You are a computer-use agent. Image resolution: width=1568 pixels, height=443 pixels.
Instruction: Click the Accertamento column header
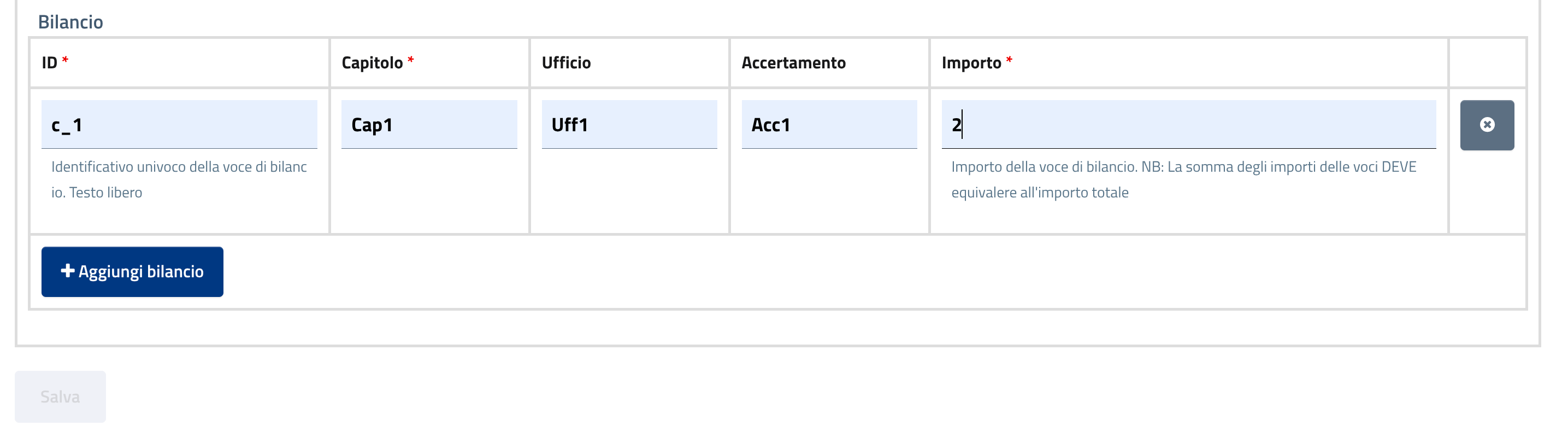tap(793, 63)
